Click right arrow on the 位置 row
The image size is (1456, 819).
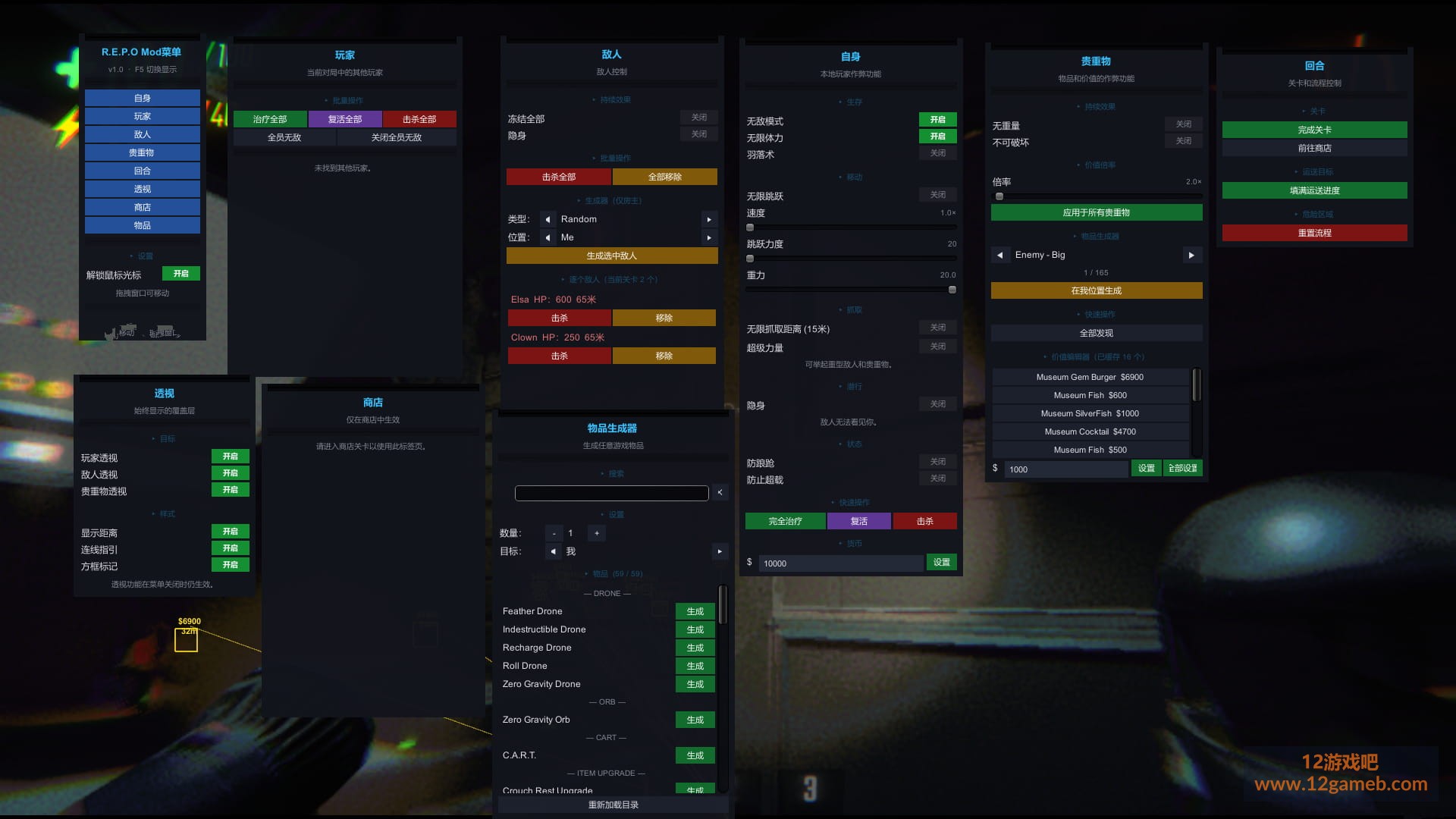click(709, 237)
